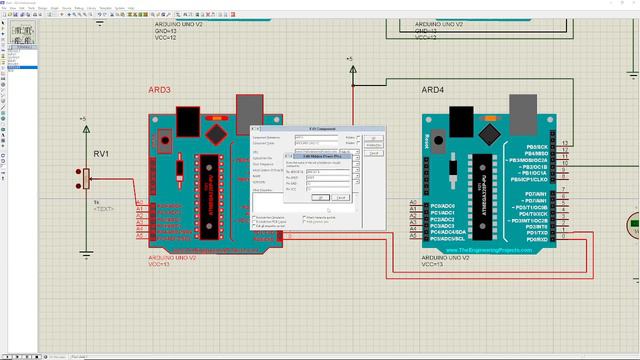640x360 pixels.
Task: Toggle Hidden checkbox beside Component Value
Action: [x=358, y=143]
